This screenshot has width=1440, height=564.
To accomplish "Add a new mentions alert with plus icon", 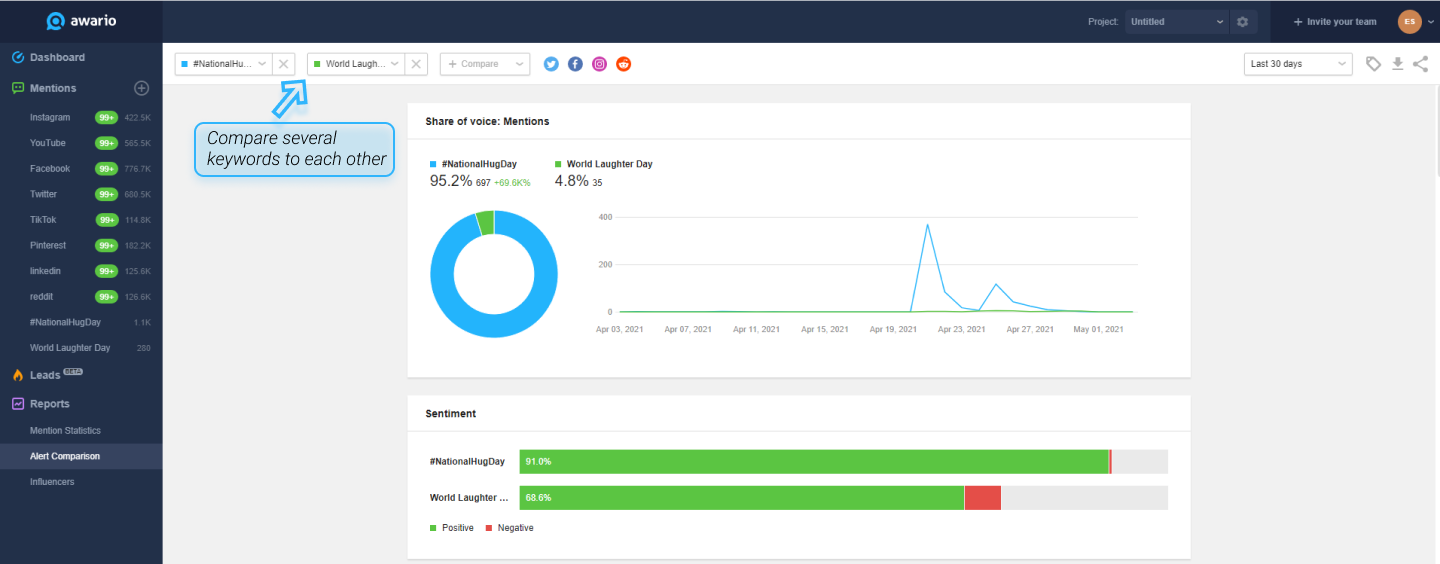I will (x=142, y=88).
